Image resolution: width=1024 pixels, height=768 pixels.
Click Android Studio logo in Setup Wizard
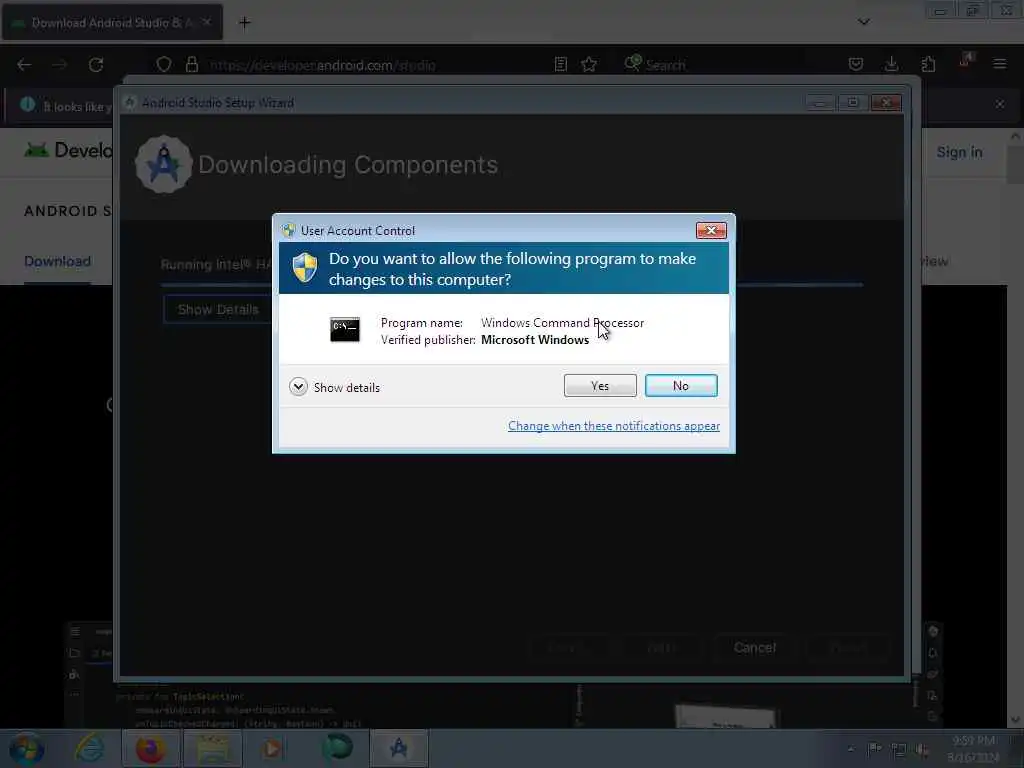(163, 165)
